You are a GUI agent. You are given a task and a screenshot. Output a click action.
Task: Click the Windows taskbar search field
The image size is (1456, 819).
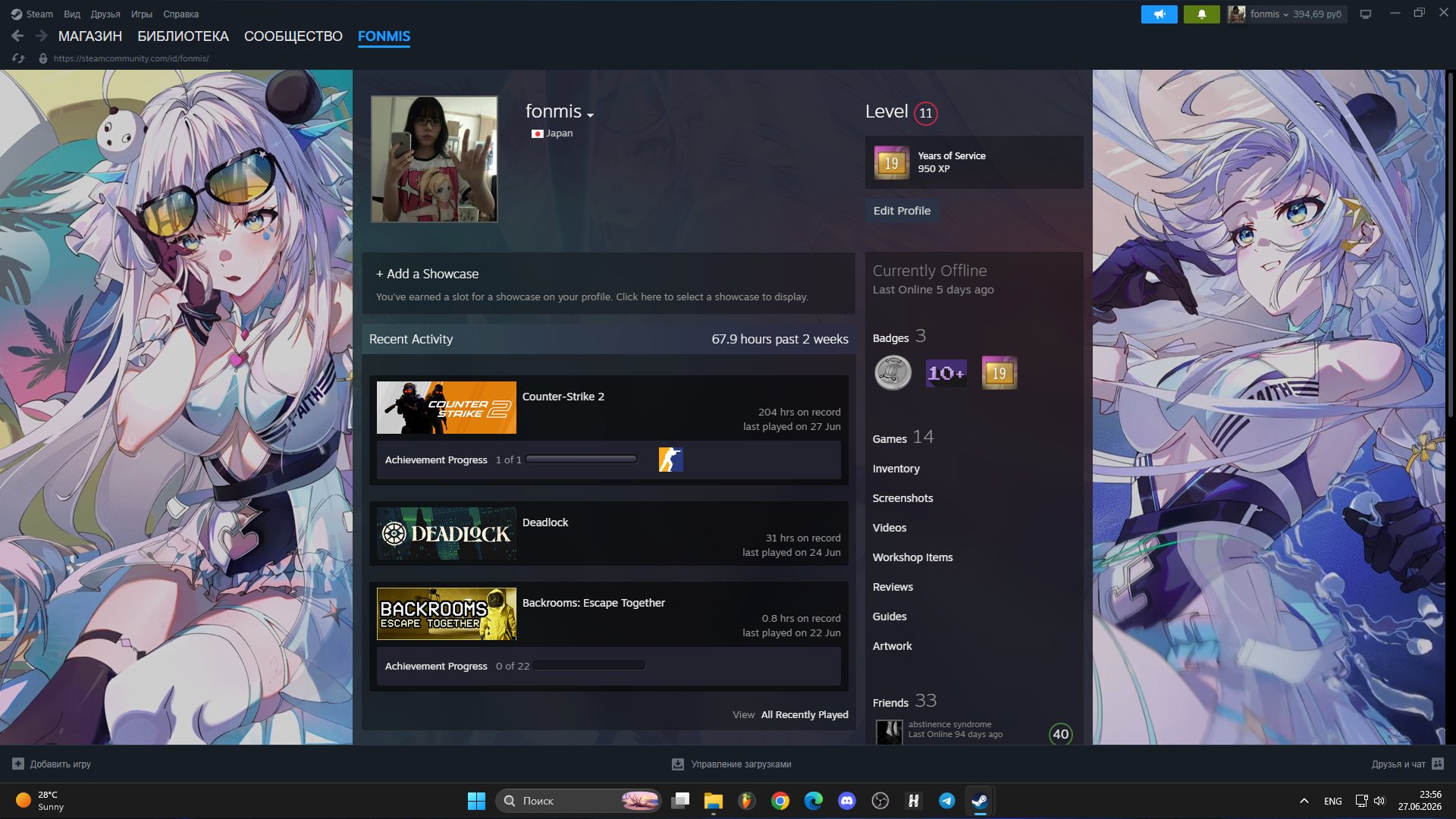578,801
